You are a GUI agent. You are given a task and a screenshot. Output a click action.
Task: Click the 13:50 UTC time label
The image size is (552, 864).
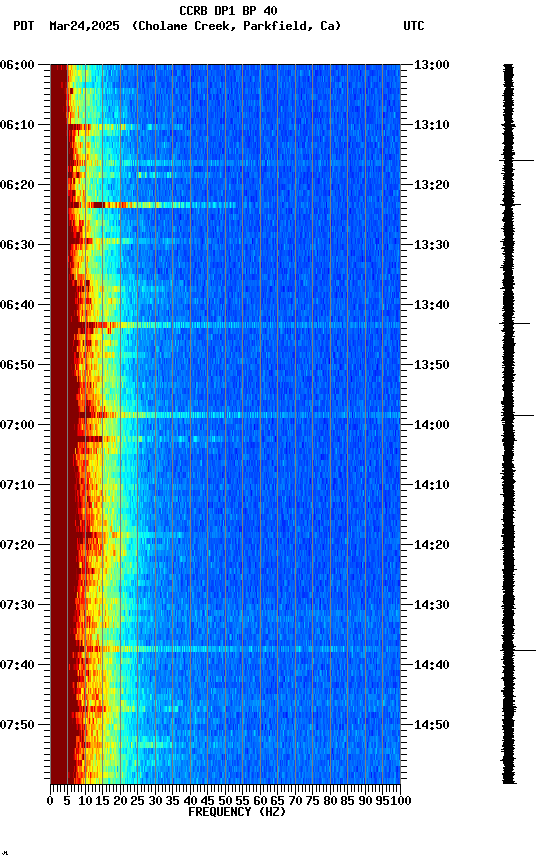[432, 365]
